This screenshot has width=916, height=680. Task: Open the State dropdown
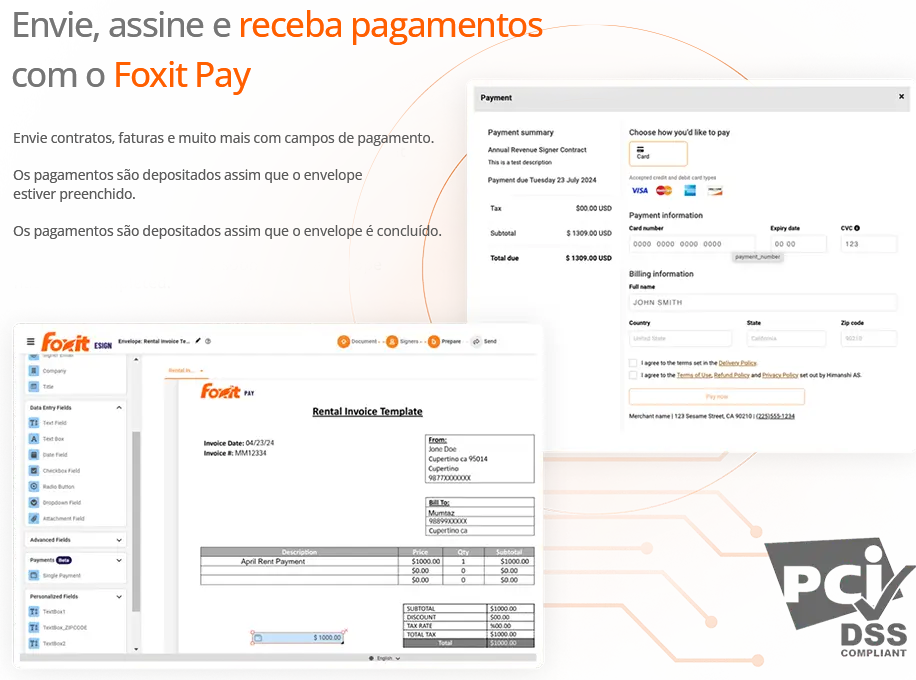click(x=786, y=338)
